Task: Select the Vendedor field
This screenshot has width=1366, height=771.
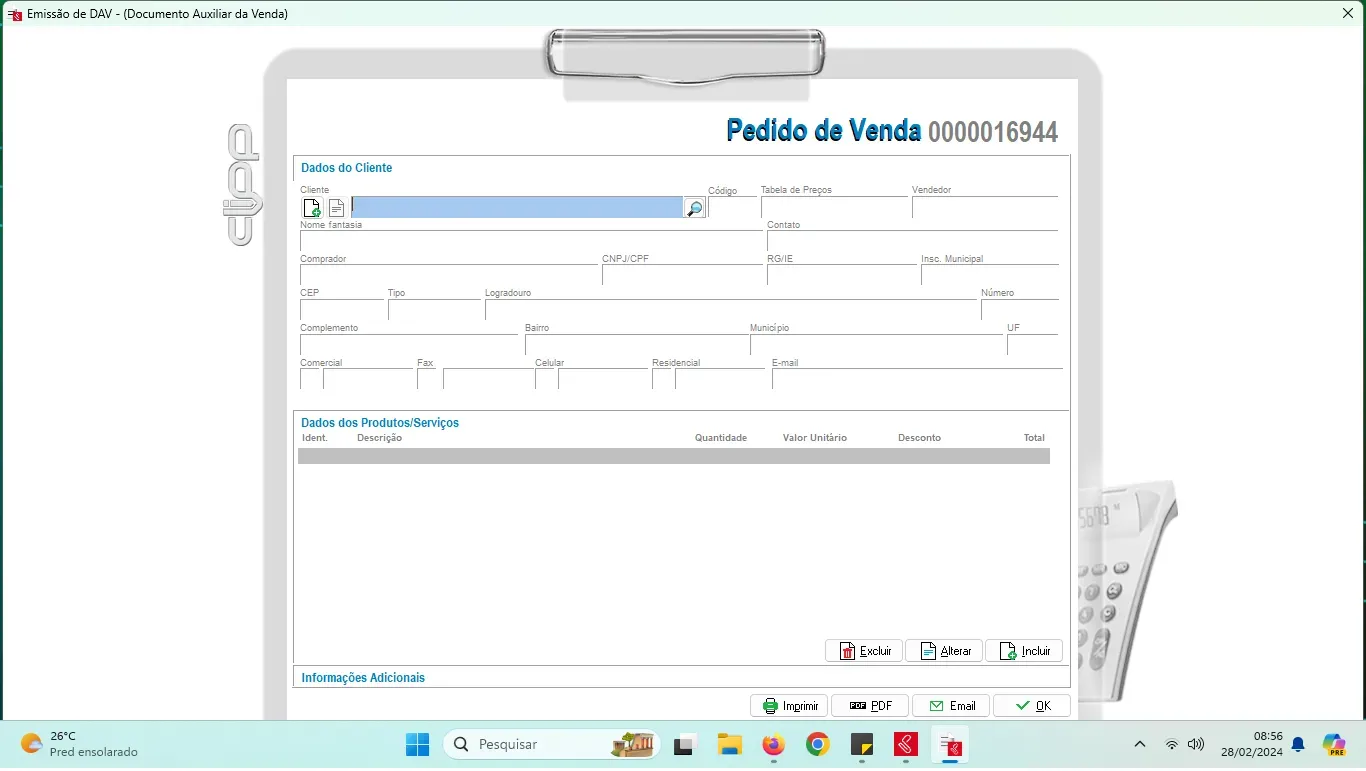Action: coord(984,208)
